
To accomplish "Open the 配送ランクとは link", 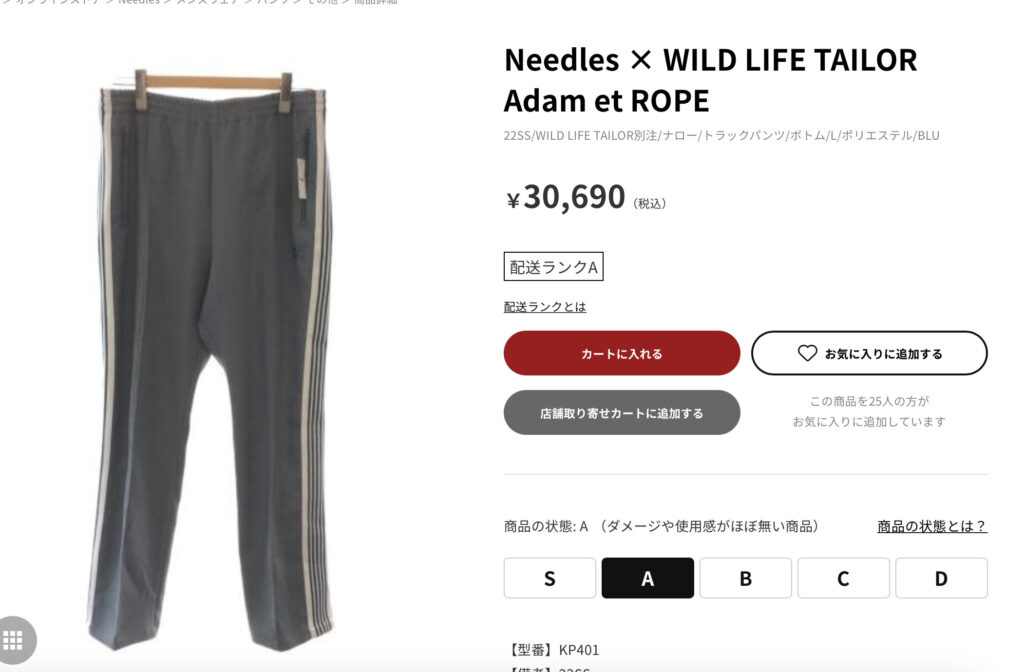I will point(545,307).
